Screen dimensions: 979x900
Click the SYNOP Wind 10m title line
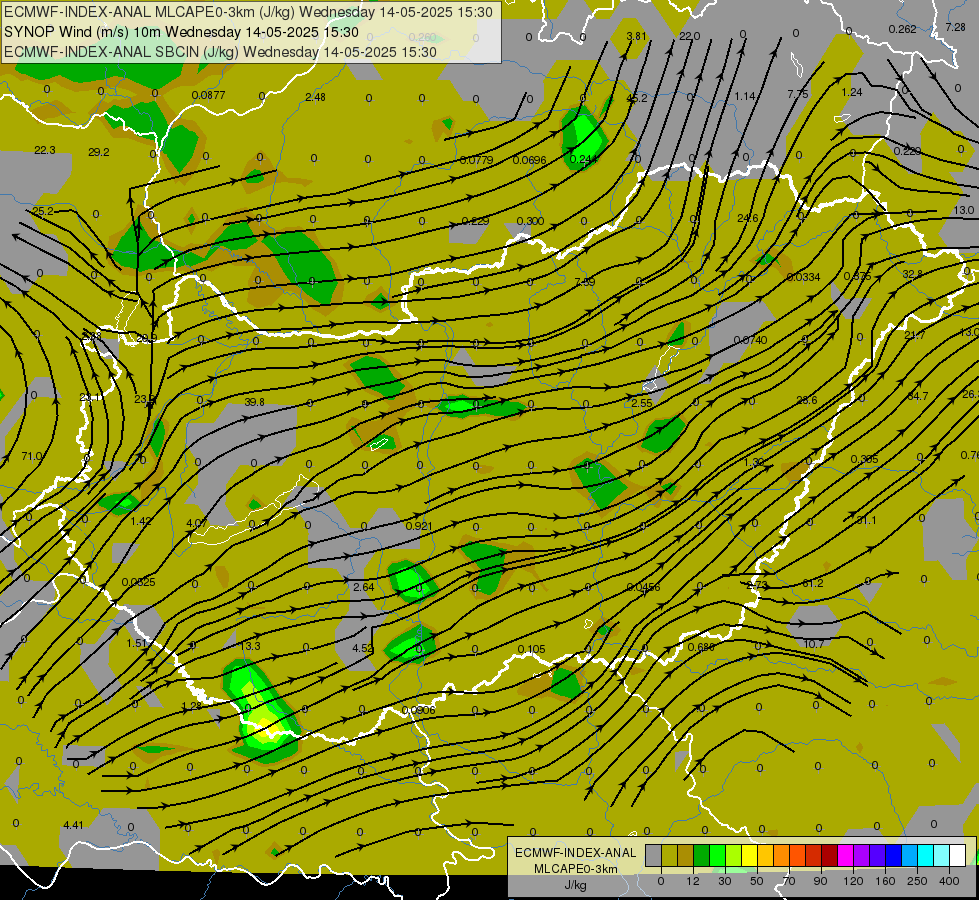tap(181, 32)
